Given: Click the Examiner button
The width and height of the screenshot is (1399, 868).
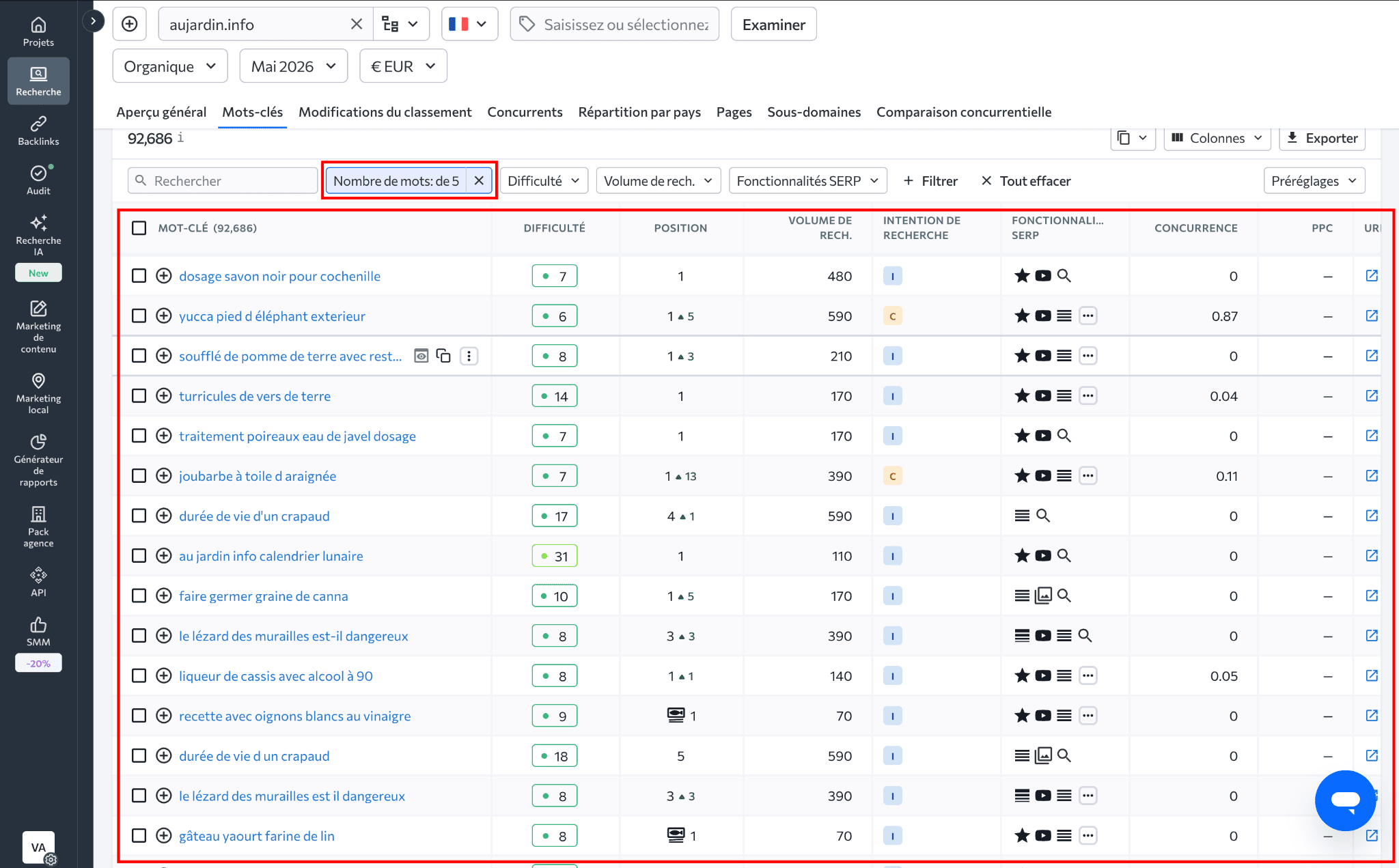Looking at the screenshot, I should tap(773, 25).
